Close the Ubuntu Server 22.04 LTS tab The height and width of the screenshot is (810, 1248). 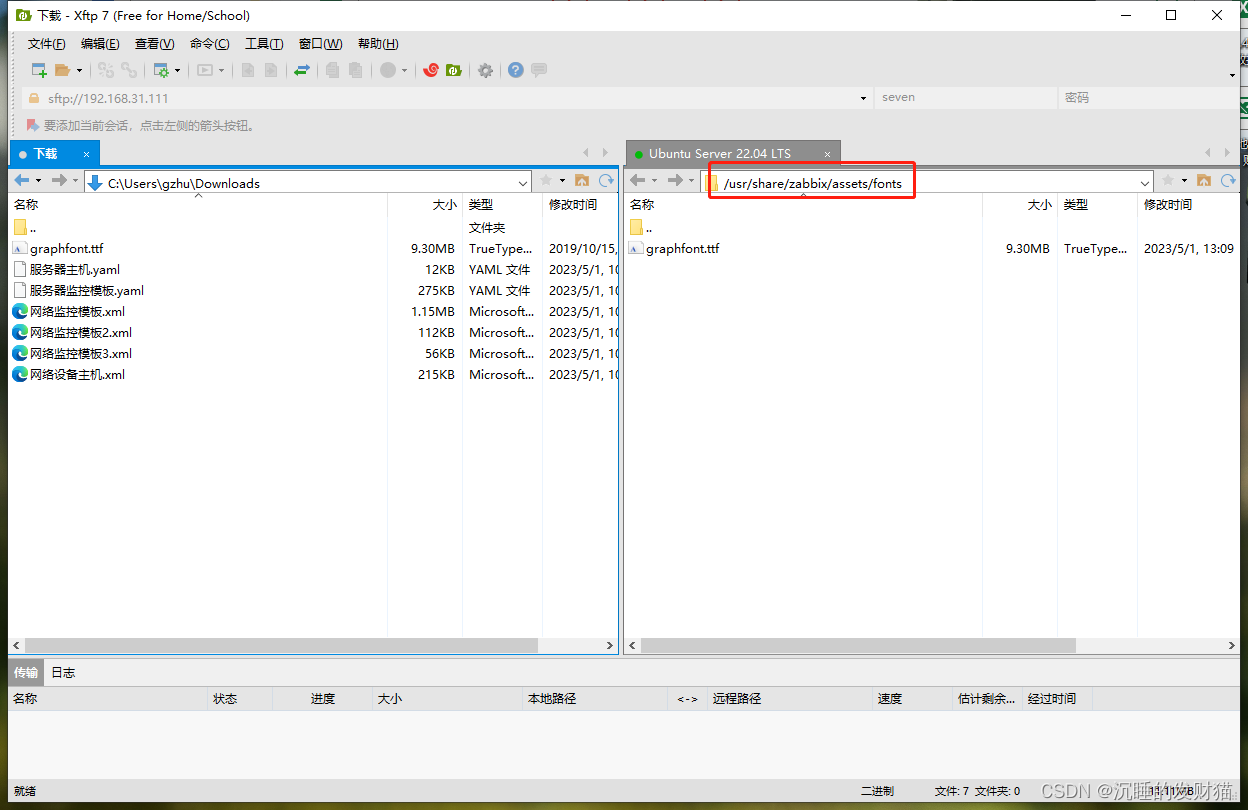coord(827,154)
